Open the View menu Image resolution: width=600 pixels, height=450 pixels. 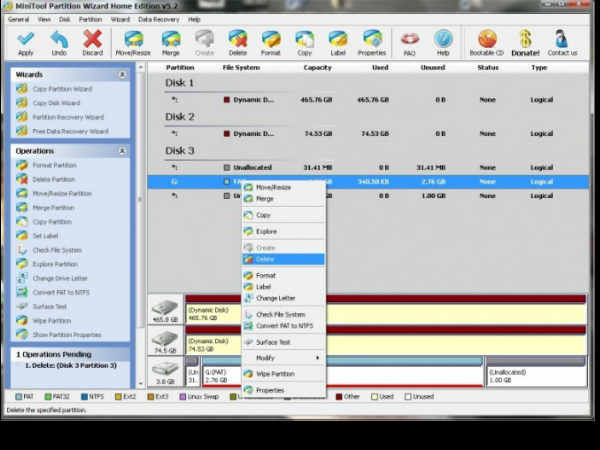click(44, 20)
